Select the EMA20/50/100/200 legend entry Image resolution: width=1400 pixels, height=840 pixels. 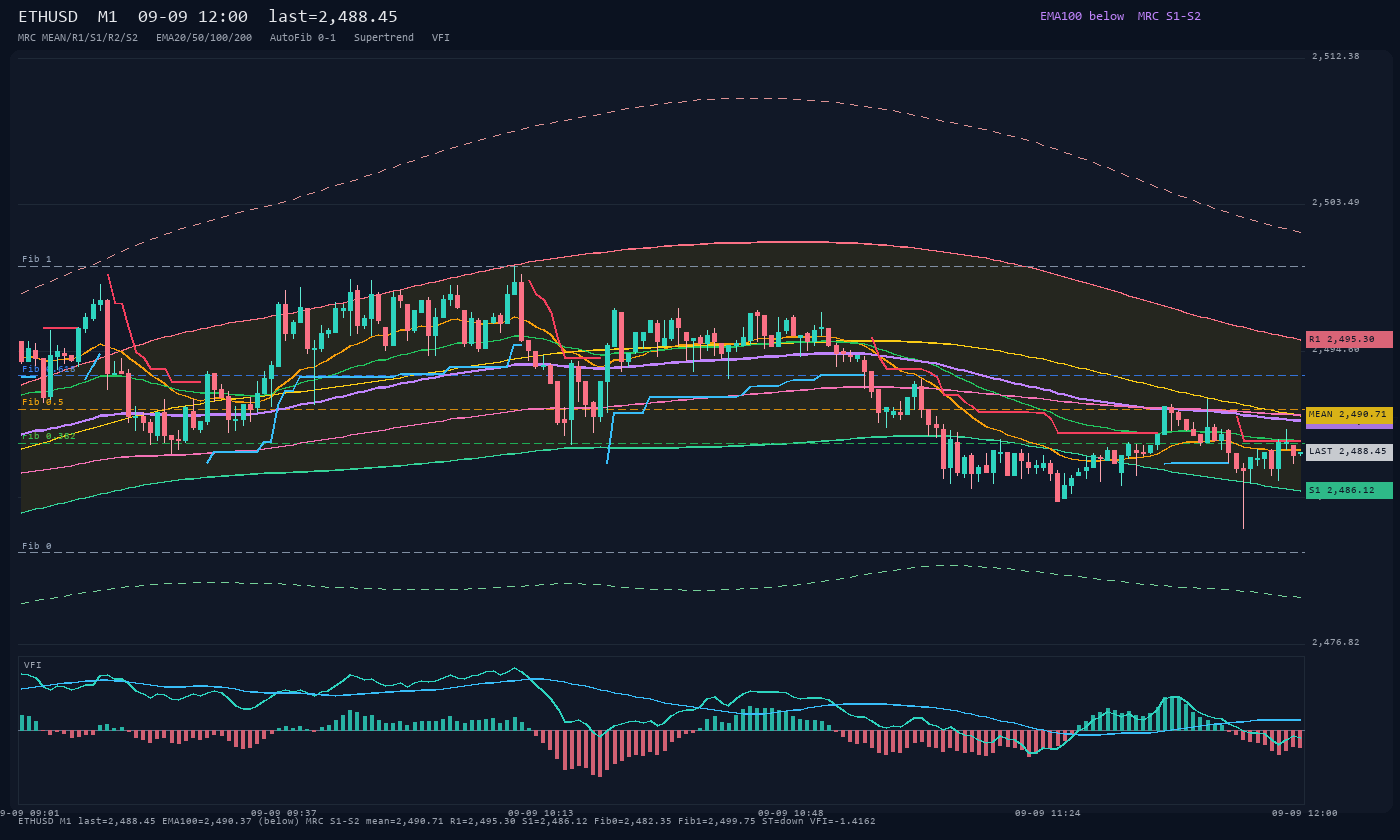[x=204, y=37]
